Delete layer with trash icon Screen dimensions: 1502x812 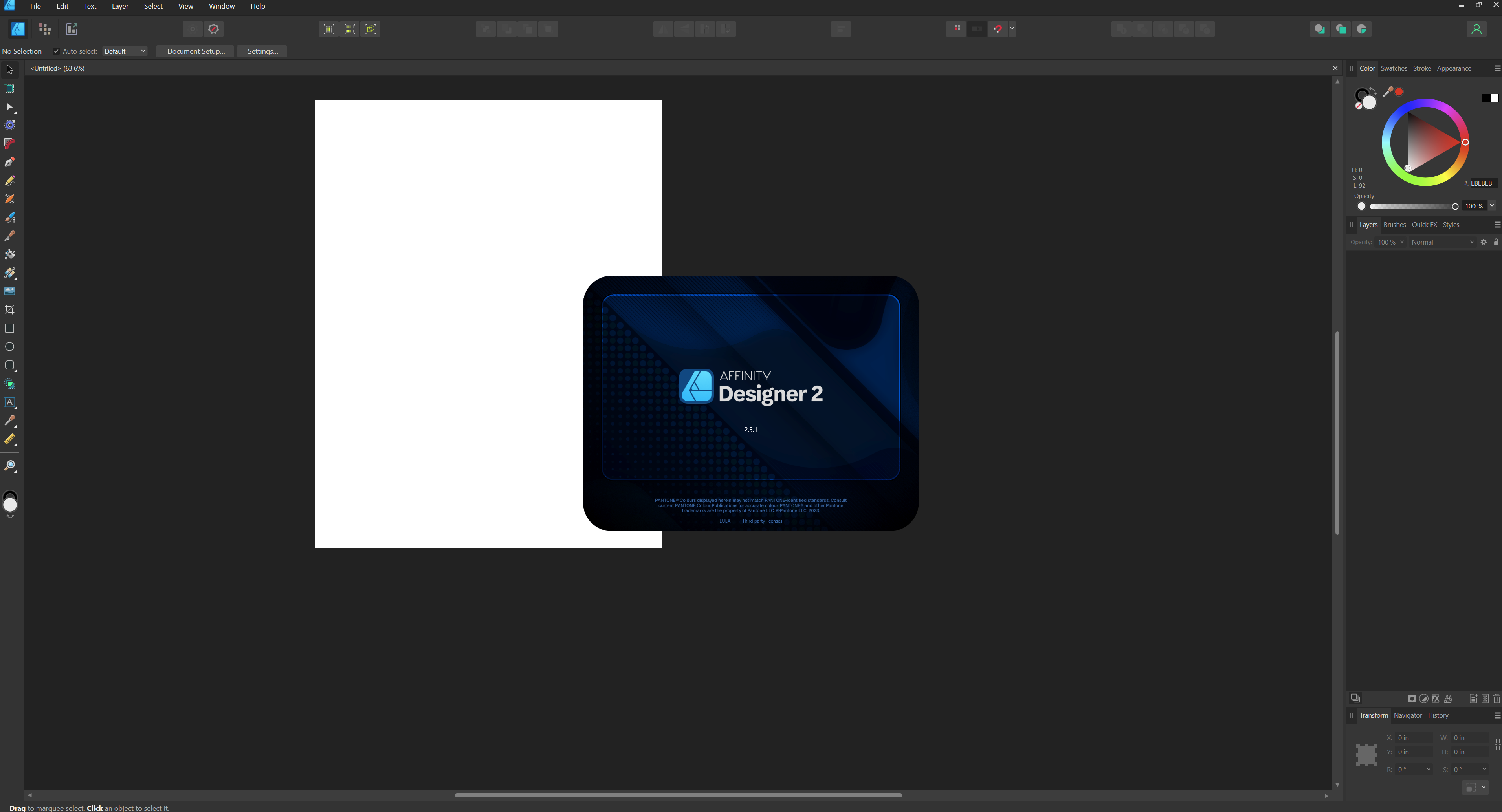pyautogui.click(x=1496, y=699)
